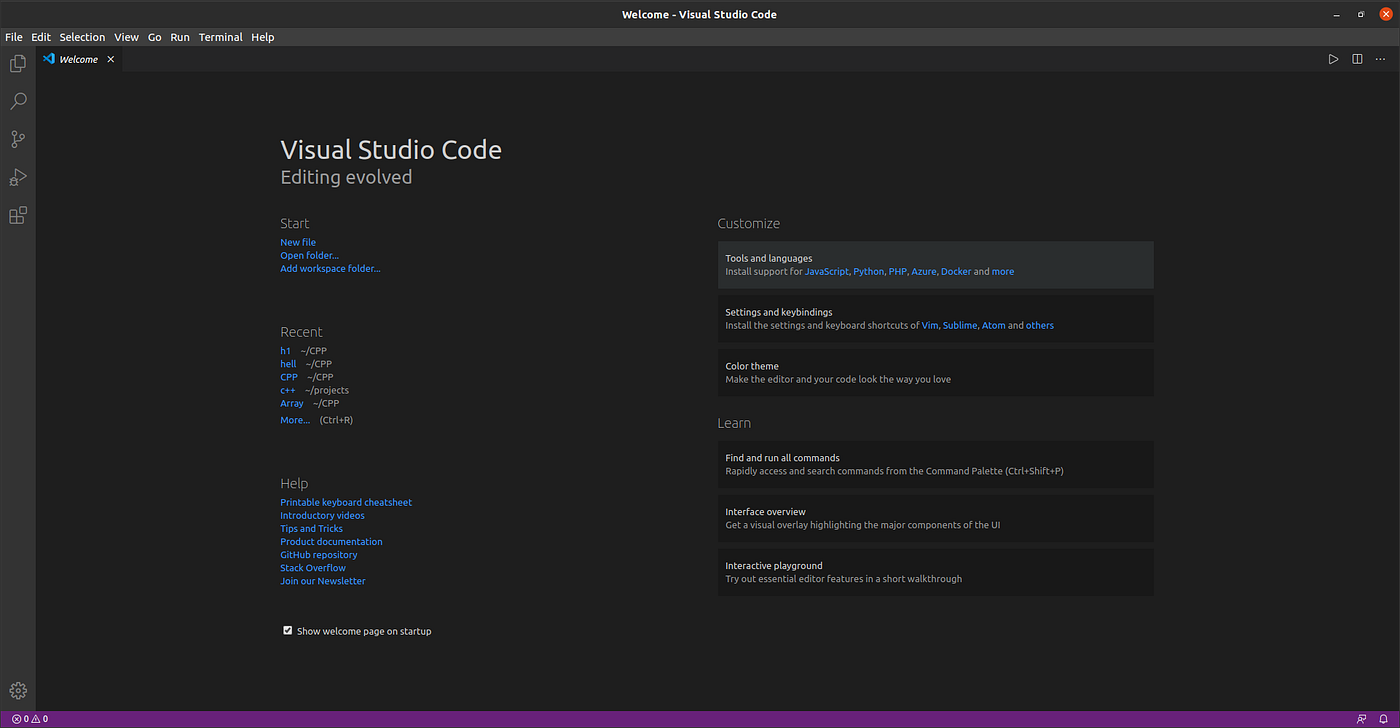
Task: Click the Open folder... link
Action: [x=309, y=255]
